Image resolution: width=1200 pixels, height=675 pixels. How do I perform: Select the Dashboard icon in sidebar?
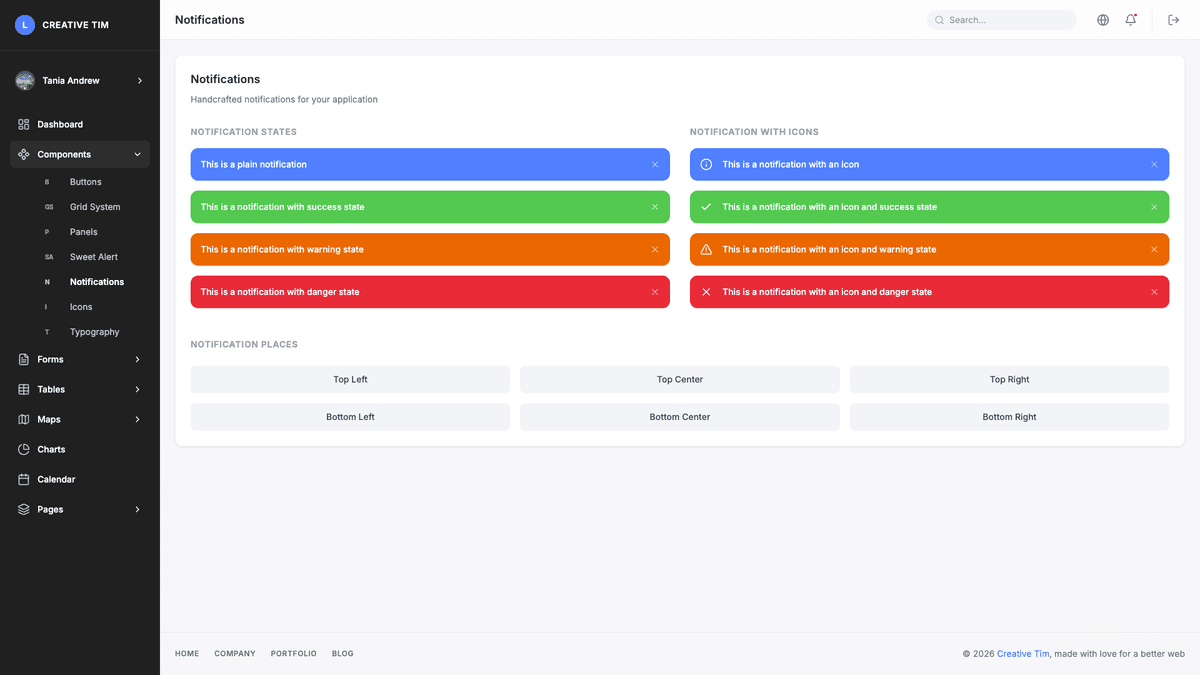coord(22,124)
